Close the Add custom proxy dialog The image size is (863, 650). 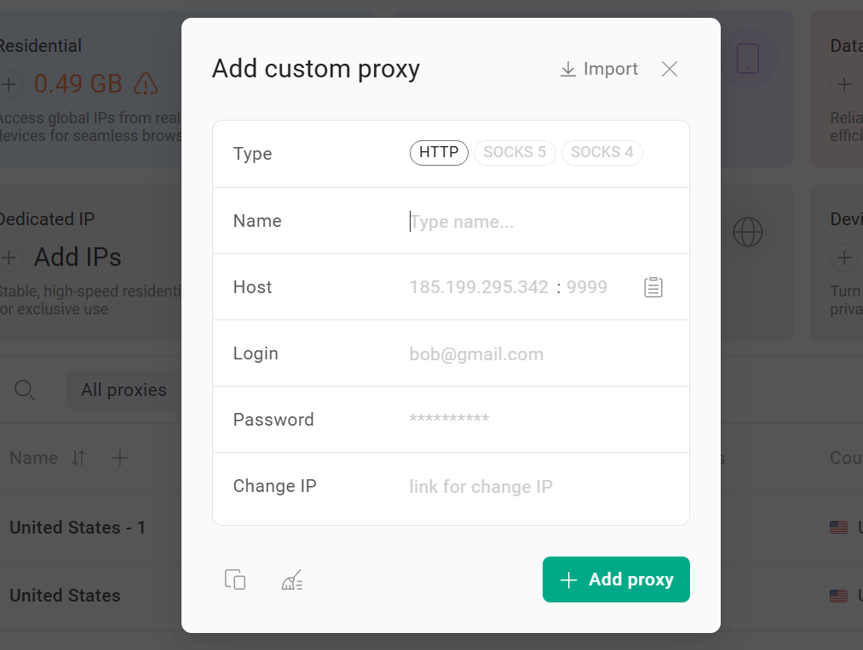pos(669,69)
